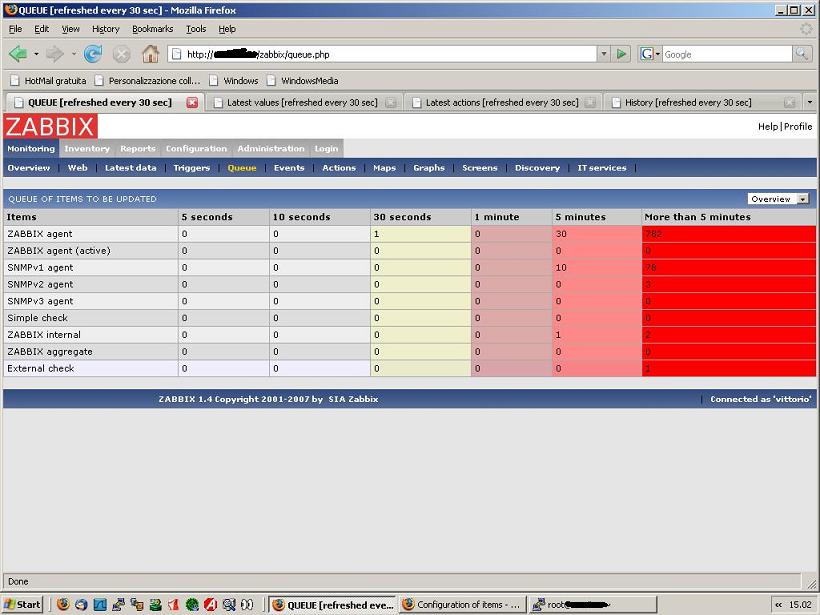Viewport: 820px width, 615px height.
Task: Open the Back button history dropdown arrow
Action: (36, 54)
